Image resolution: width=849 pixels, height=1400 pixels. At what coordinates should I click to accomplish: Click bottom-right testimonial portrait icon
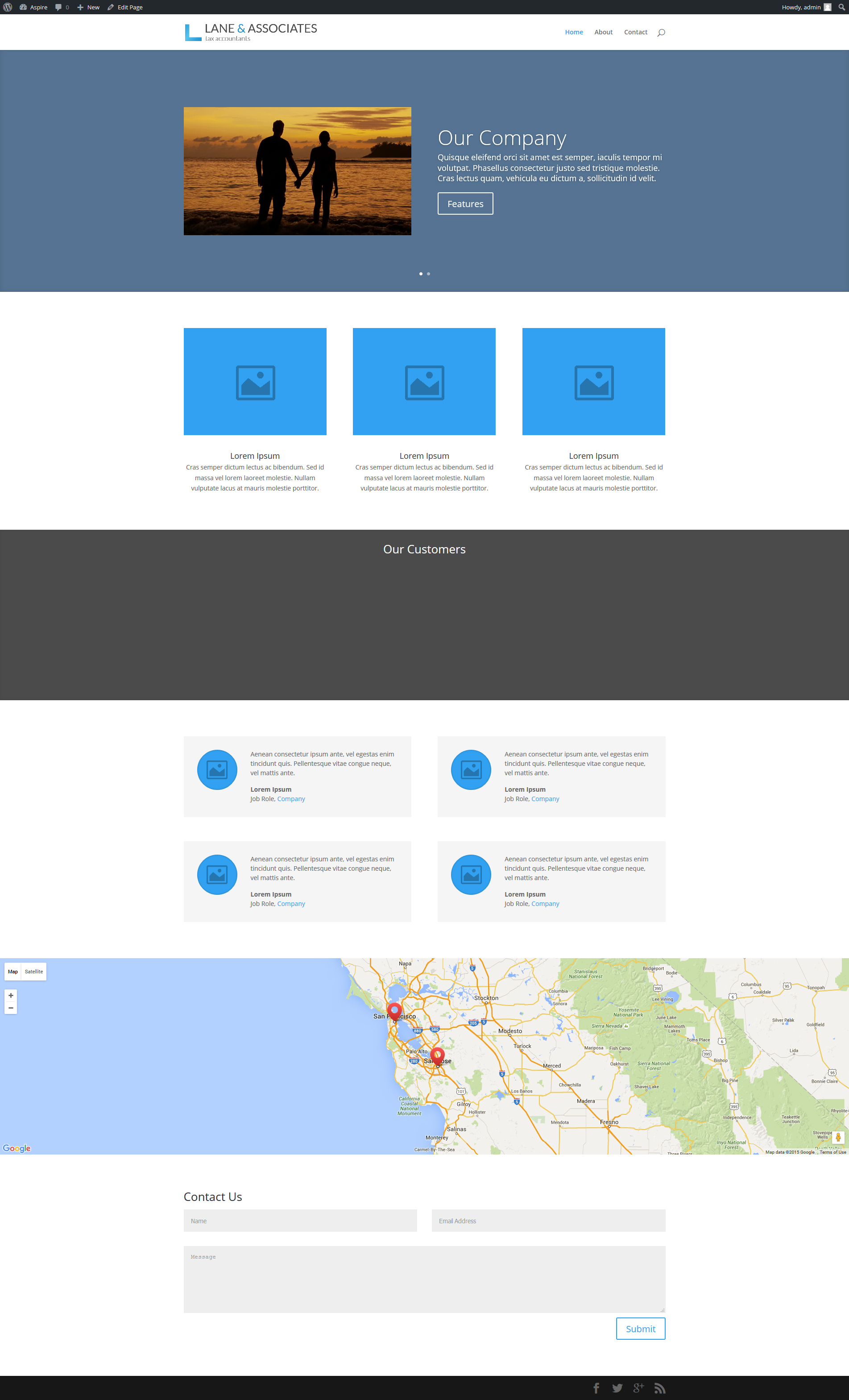[471, 874]
